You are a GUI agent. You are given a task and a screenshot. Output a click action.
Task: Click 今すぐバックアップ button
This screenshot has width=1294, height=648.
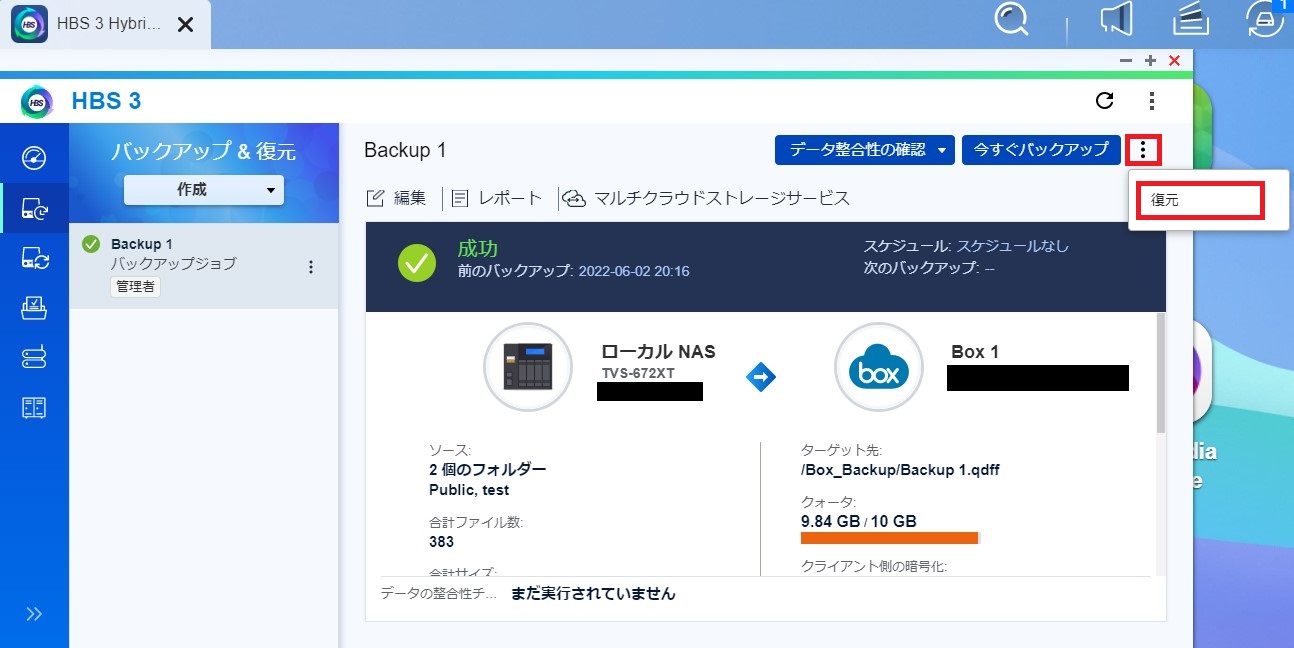(x=1041, y=150)
